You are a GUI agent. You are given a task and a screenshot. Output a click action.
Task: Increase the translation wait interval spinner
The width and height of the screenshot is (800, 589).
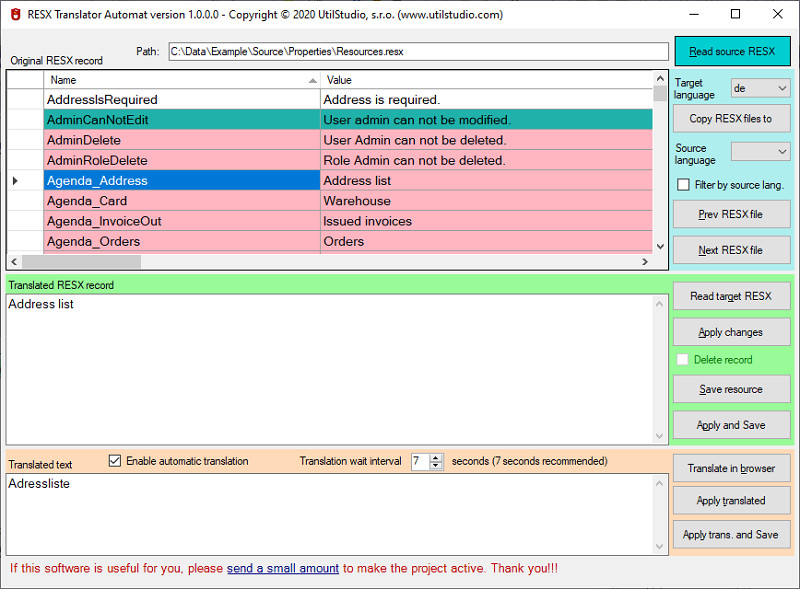pos(436,458)
